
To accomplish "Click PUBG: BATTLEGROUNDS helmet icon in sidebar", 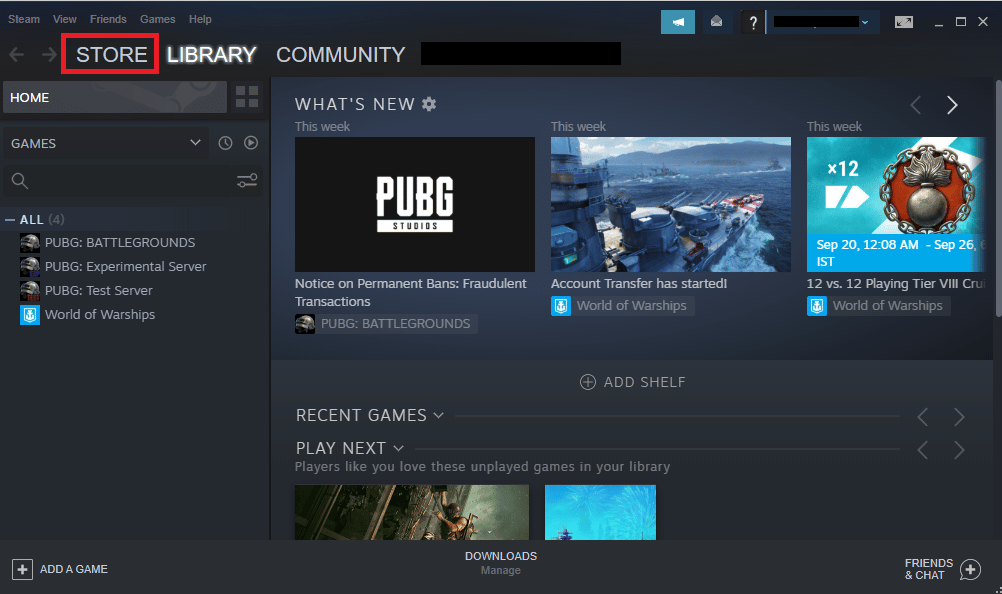I will 30,243.
